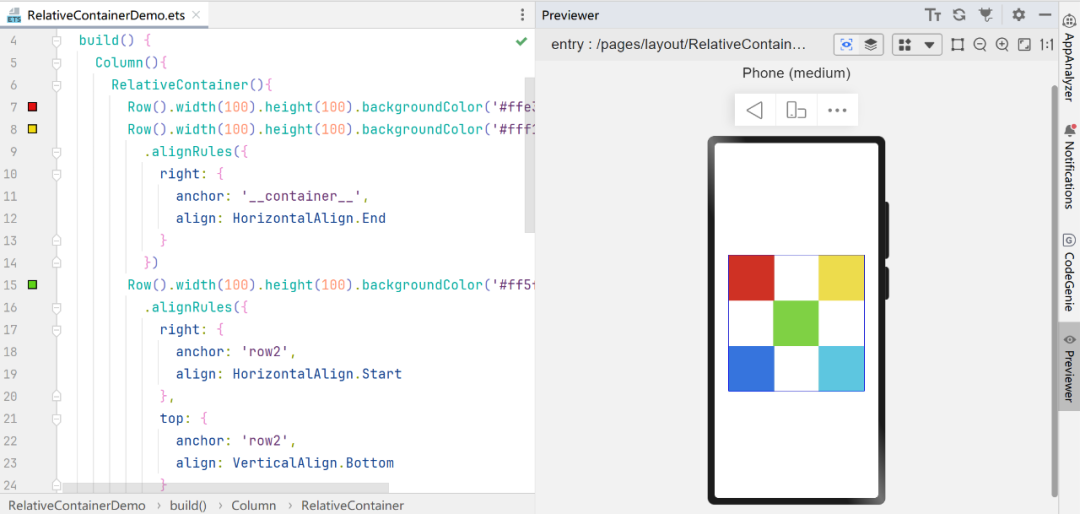1080x514 pixels.
Task: Open the CodeGenie side panel tab
Action: tap(1069, 273)
